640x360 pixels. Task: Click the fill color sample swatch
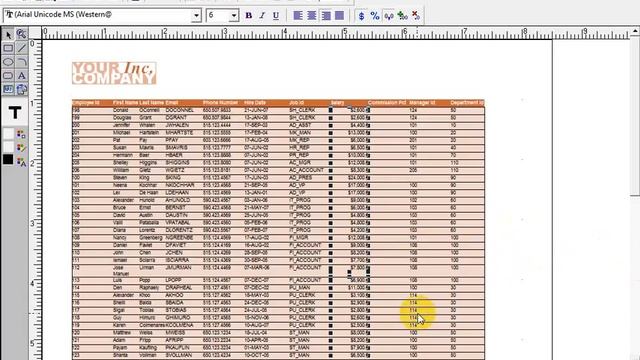8,134
